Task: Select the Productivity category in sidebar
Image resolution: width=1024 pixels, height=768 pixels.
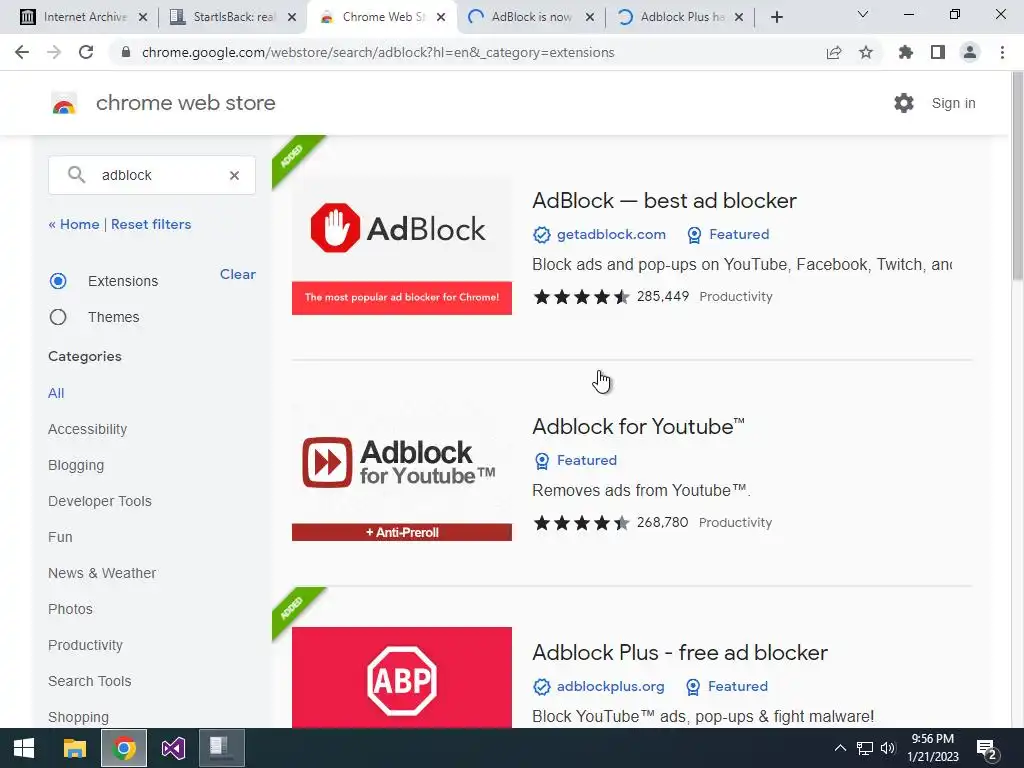Action: click(86, 645)
